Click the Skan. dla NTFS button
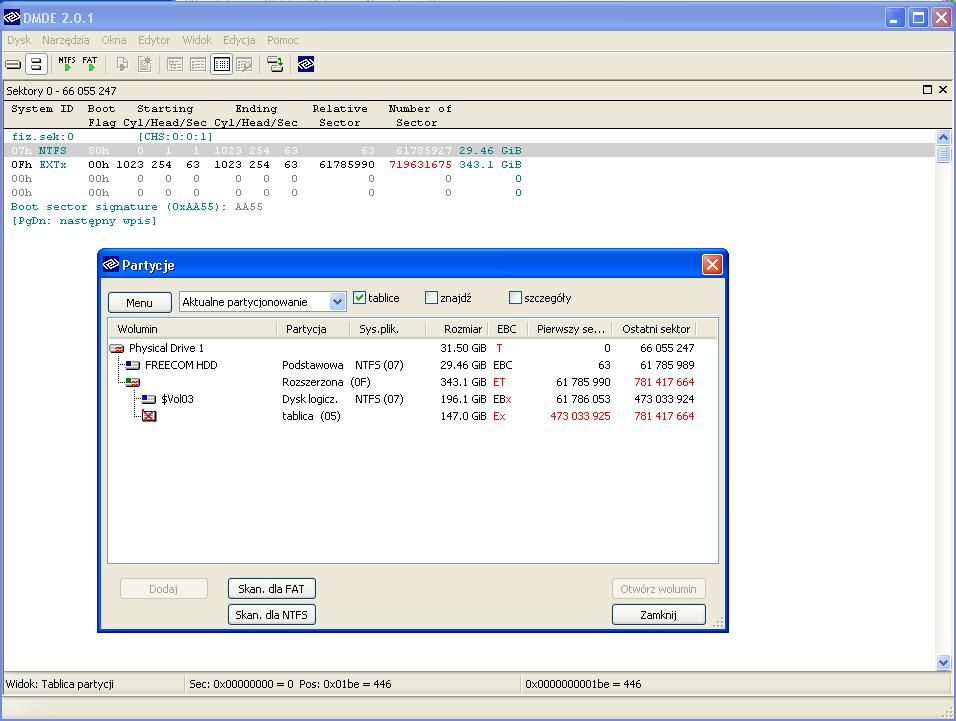 point(271,614)
